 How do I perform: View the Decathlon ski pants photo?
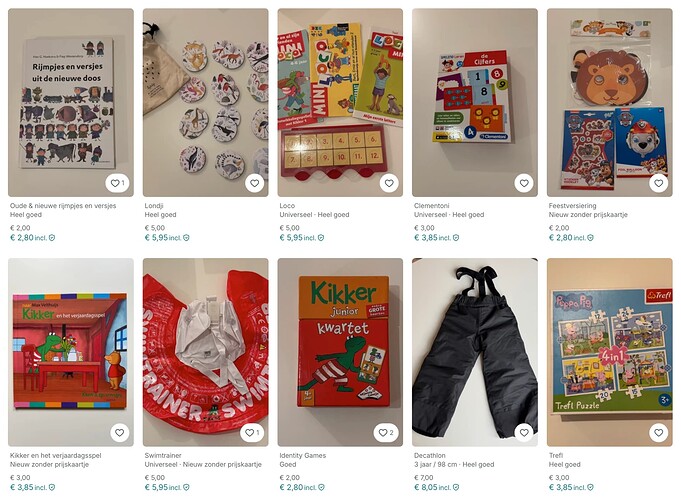pyautogui.click(x=475, y=352)
